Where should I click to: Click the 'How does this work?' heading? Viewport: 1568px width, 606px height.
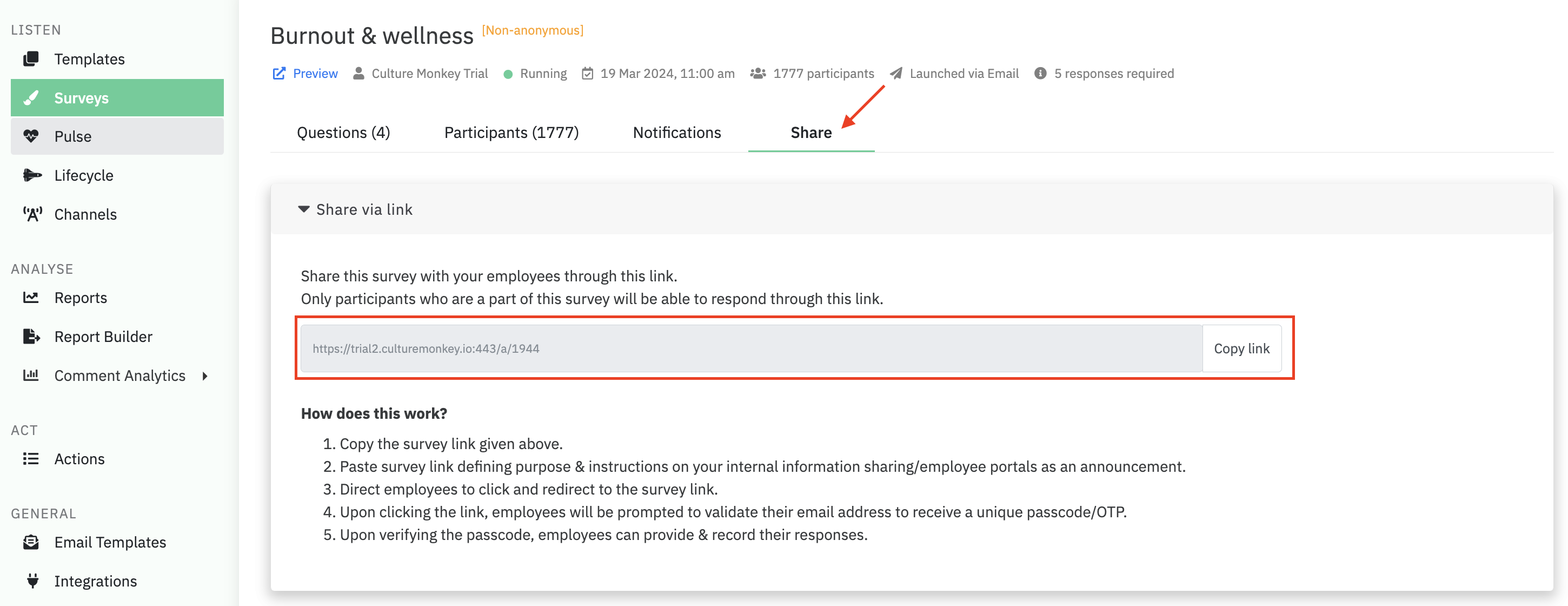pyautogui.click(x=374, y=413)
